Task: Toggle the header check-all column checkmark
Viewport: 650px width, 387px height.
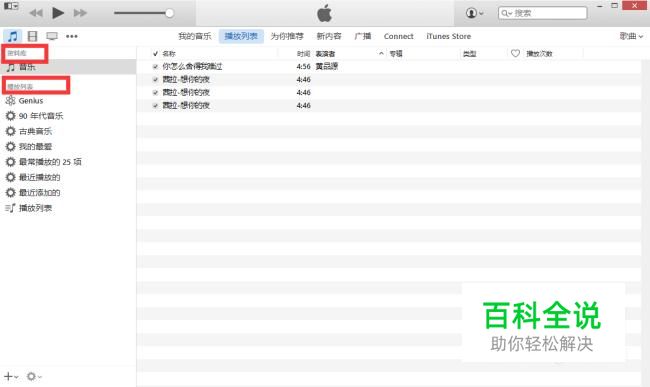Action: coord(155,53)
